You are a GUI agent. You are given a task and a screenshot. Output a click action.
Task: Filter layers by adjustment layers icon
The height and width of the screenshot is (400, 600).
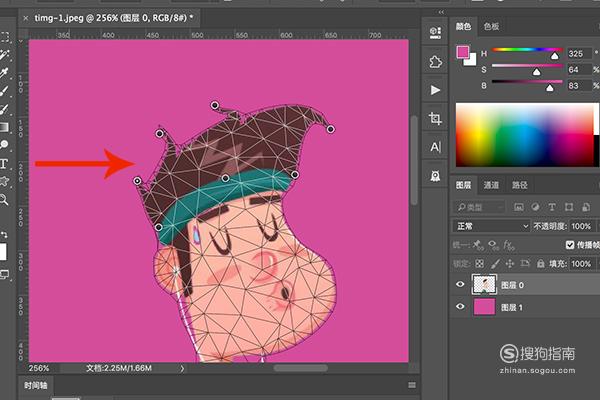[535, 207]
